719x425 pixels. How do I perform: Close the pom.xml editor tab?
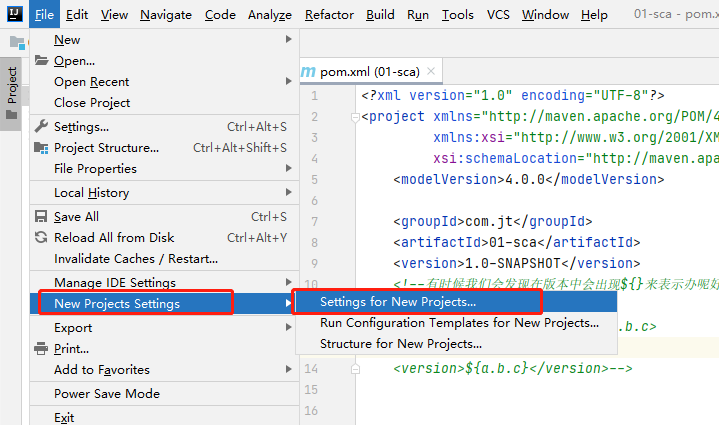click(431, 71)
